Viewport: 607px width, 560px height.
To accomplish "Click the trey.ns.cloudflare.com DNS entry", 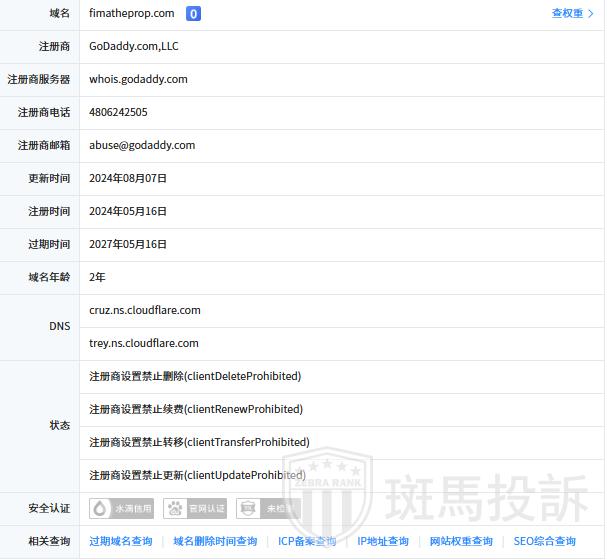I will 144,343.
